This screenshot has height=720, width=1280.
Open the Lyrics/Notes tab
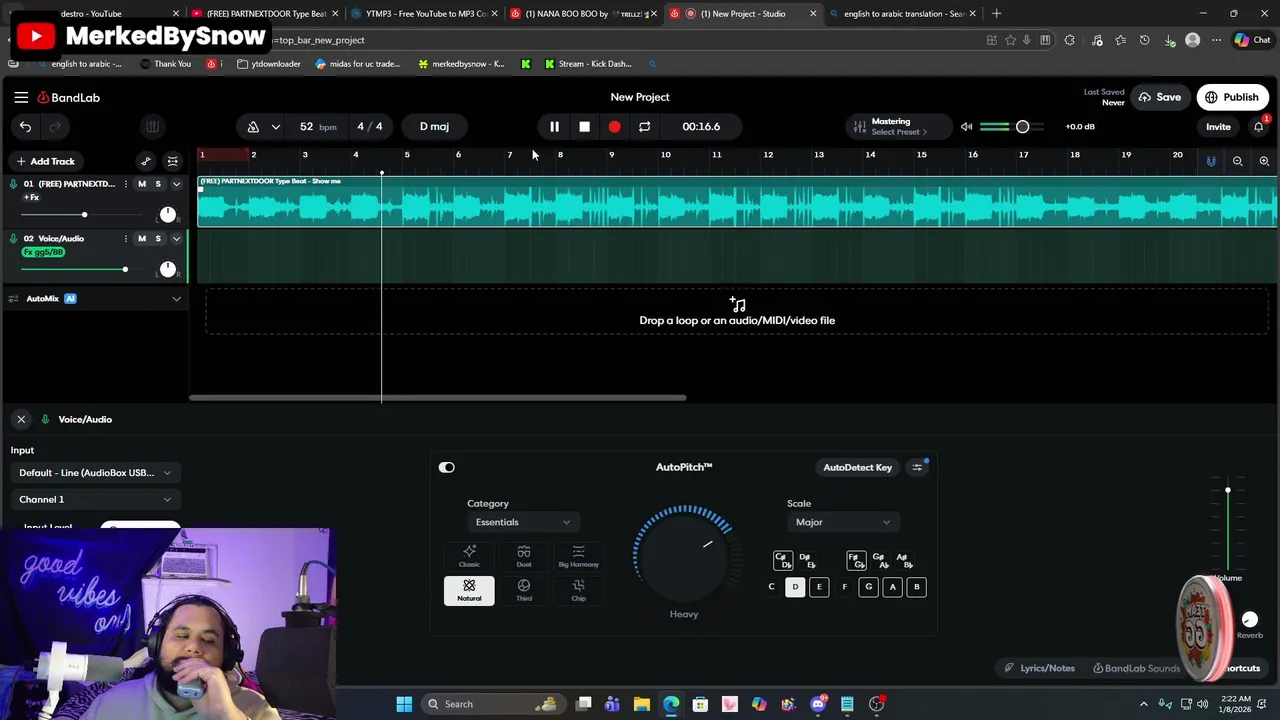coord(1040,668)
